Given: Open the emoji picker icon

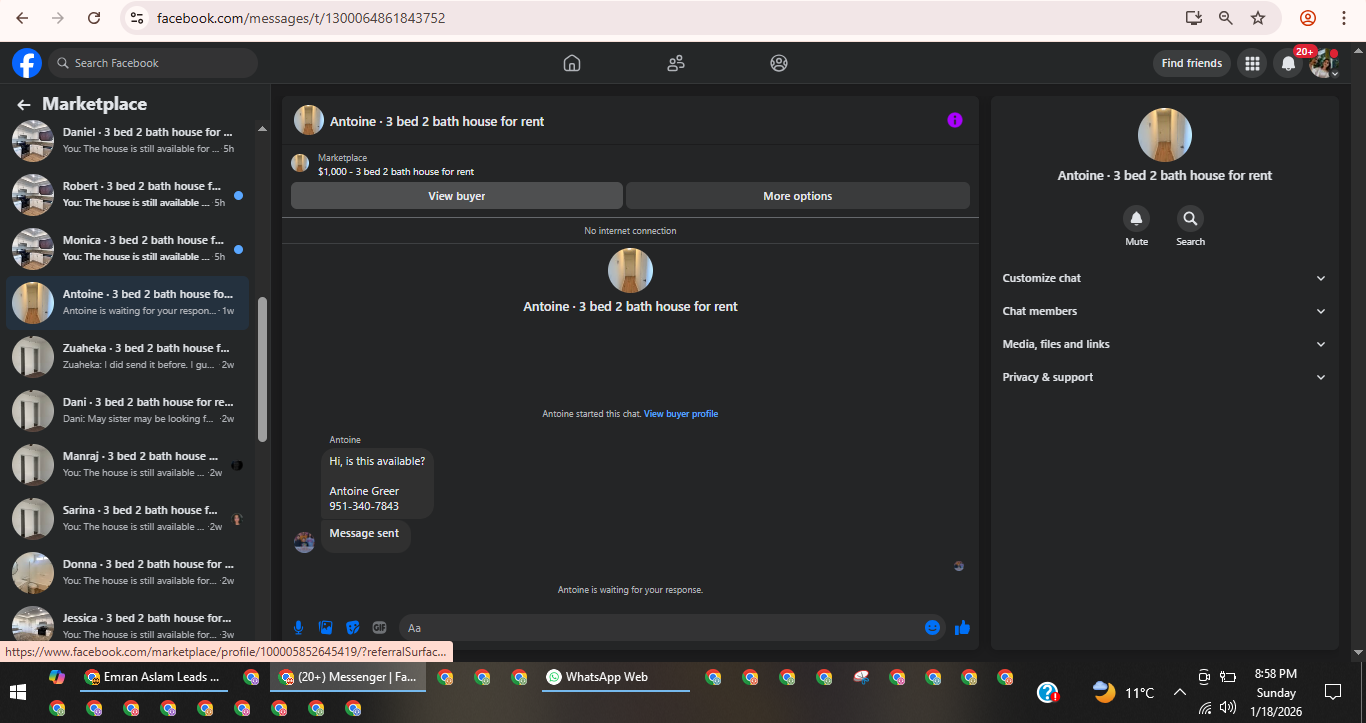Looking at the screenshot, I should click(932, 627).
